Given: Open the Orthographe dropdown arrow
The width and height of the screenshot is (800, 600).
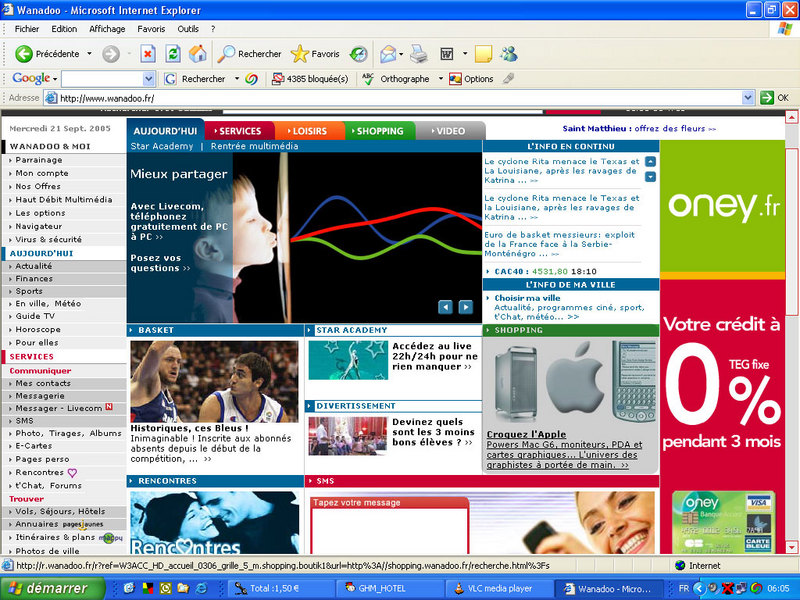Looking at the screenshot, I should click(441, 79).
